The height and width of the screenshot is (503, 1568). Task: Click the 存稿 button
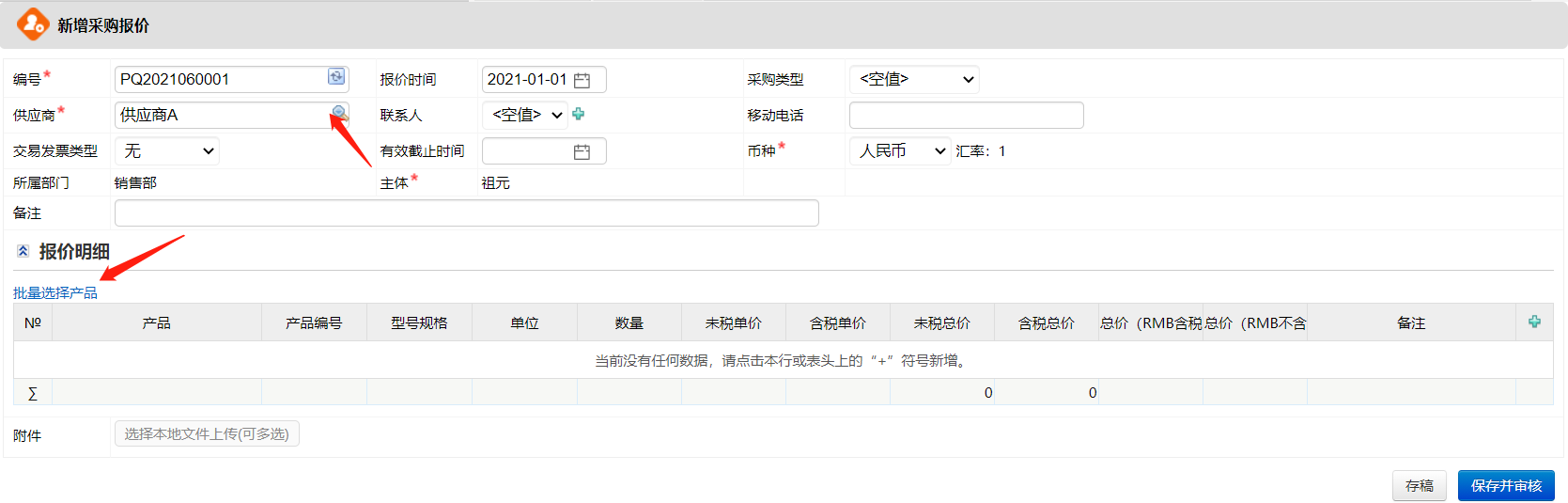pyautogui.click(x=1419, y=485)
